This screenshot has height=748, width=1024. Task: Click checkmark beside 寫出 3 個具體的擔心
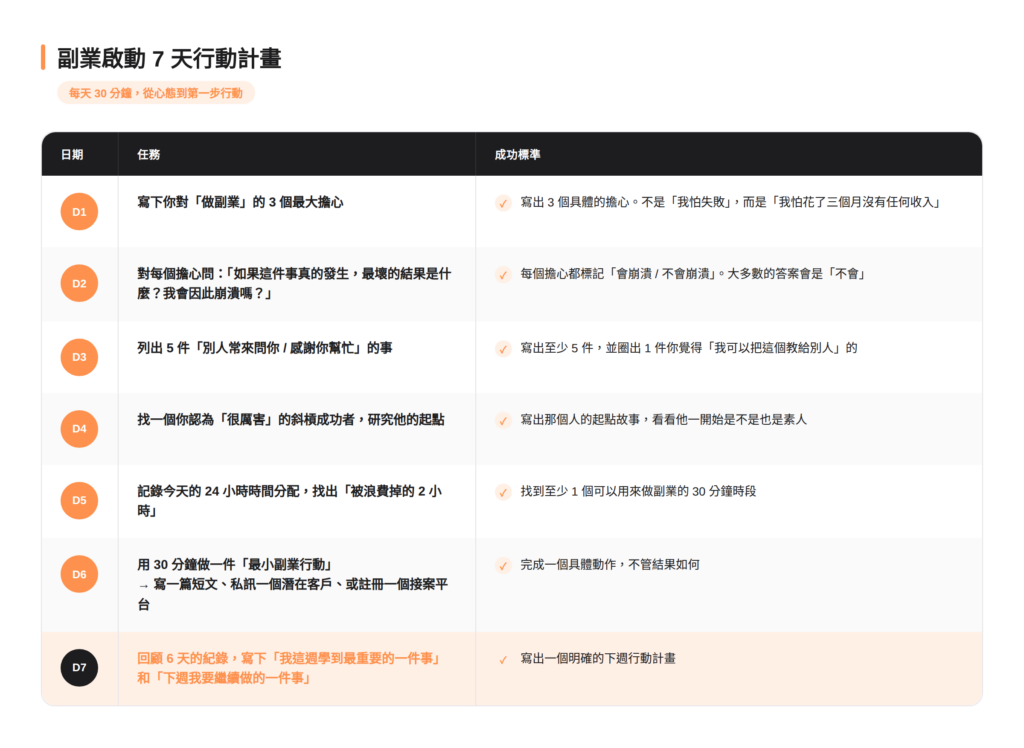click(x=503, y=203)
